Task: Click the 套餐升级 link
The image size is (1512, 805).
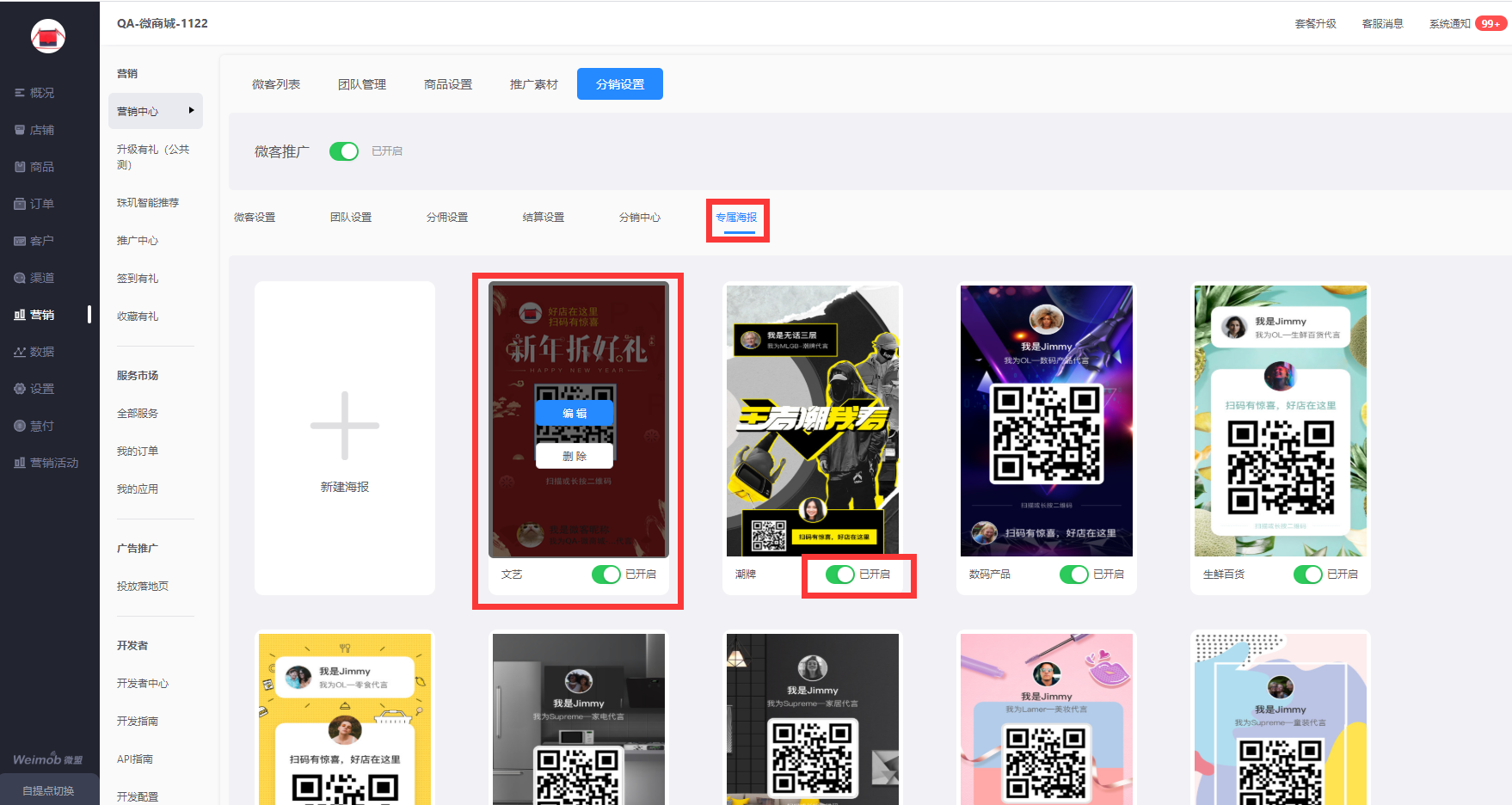Action: point(1316,24)
